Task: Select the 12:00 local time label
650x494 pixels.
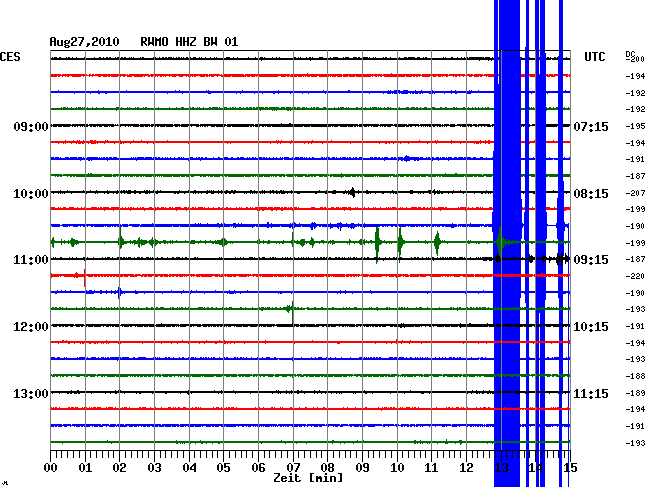Action: tap(31, 327)
